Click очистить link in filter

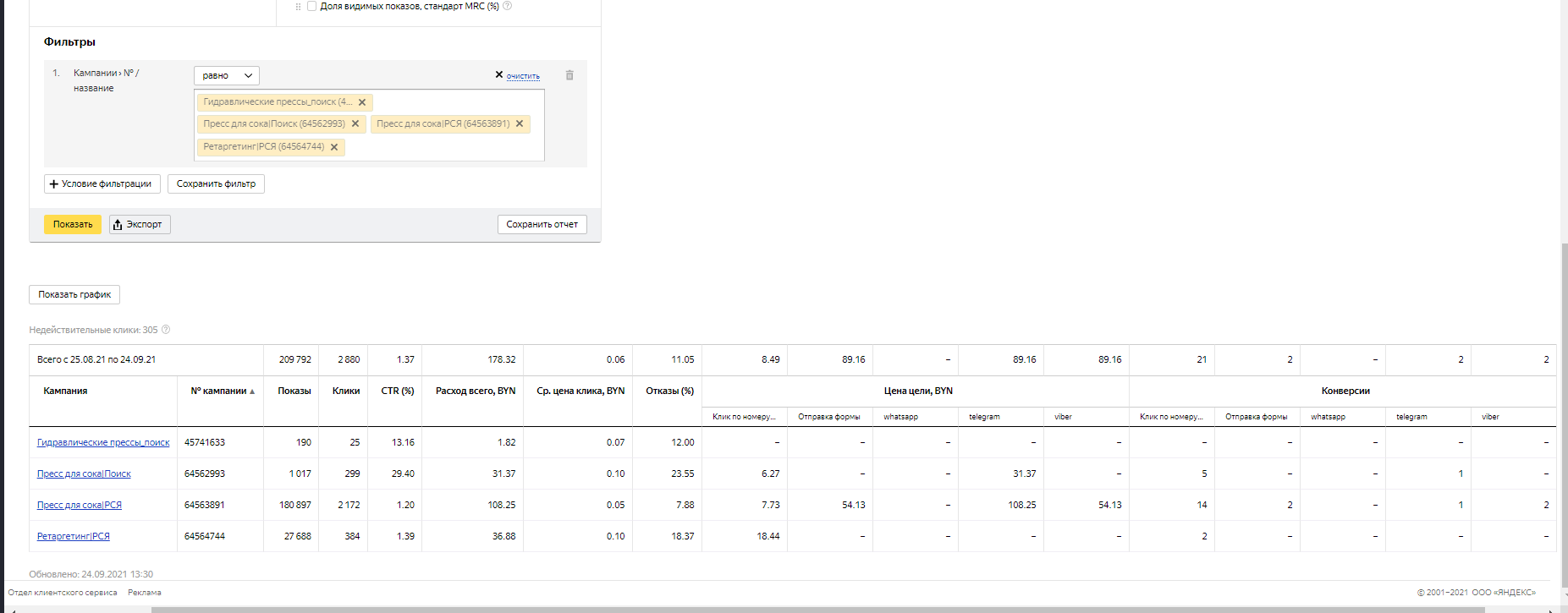523,76
